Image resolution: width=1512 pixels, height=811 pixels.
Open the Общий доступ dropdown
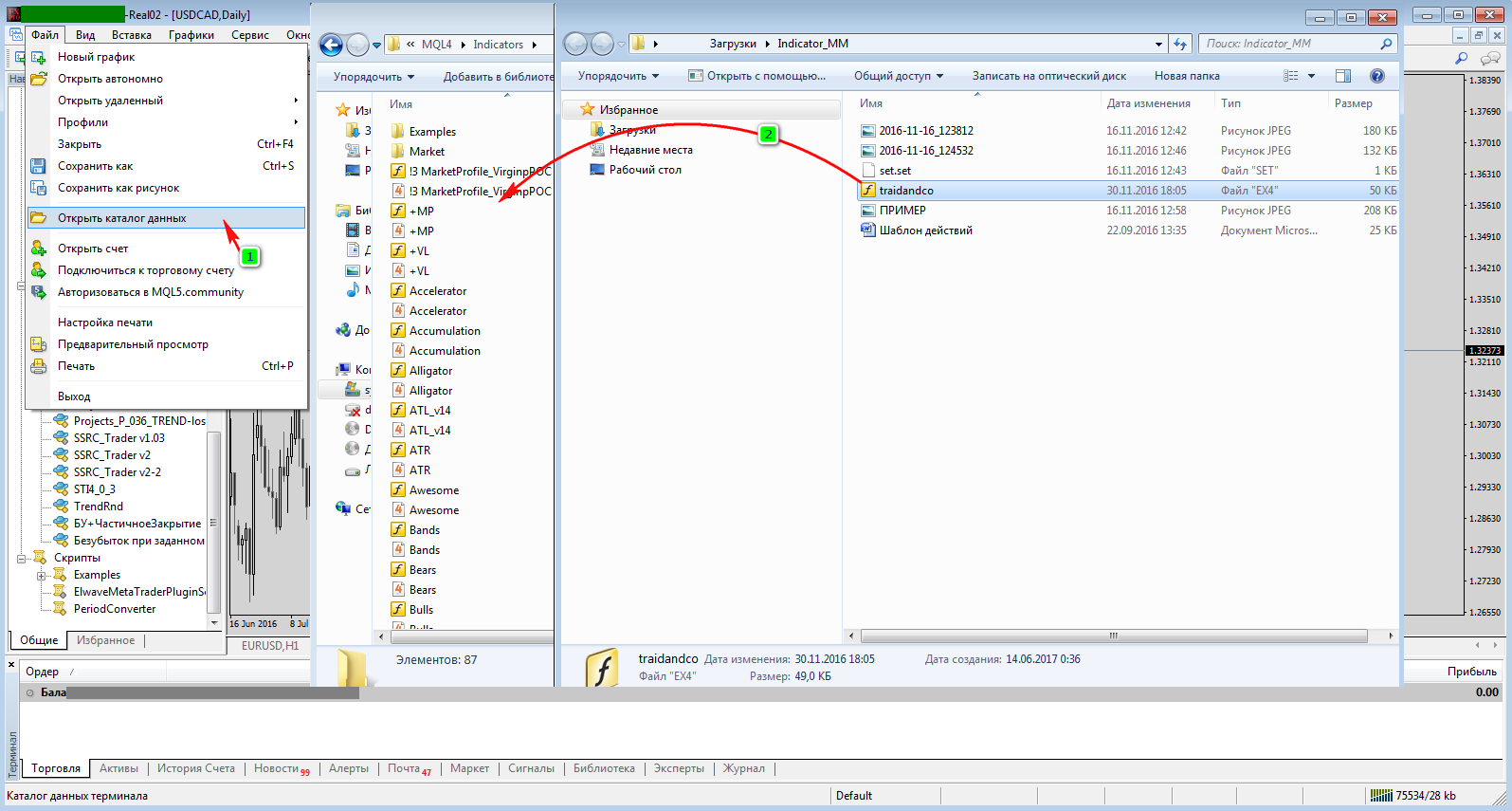click(x=898, y=76)
